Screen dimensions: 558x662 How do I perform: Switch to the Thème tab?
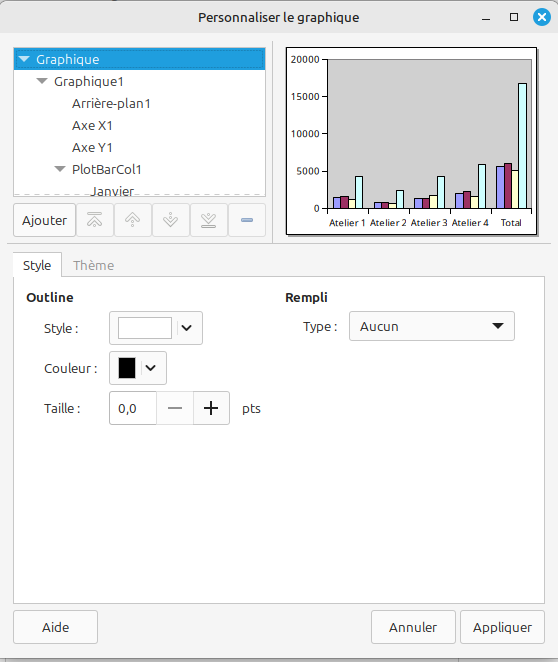point(93,265)
